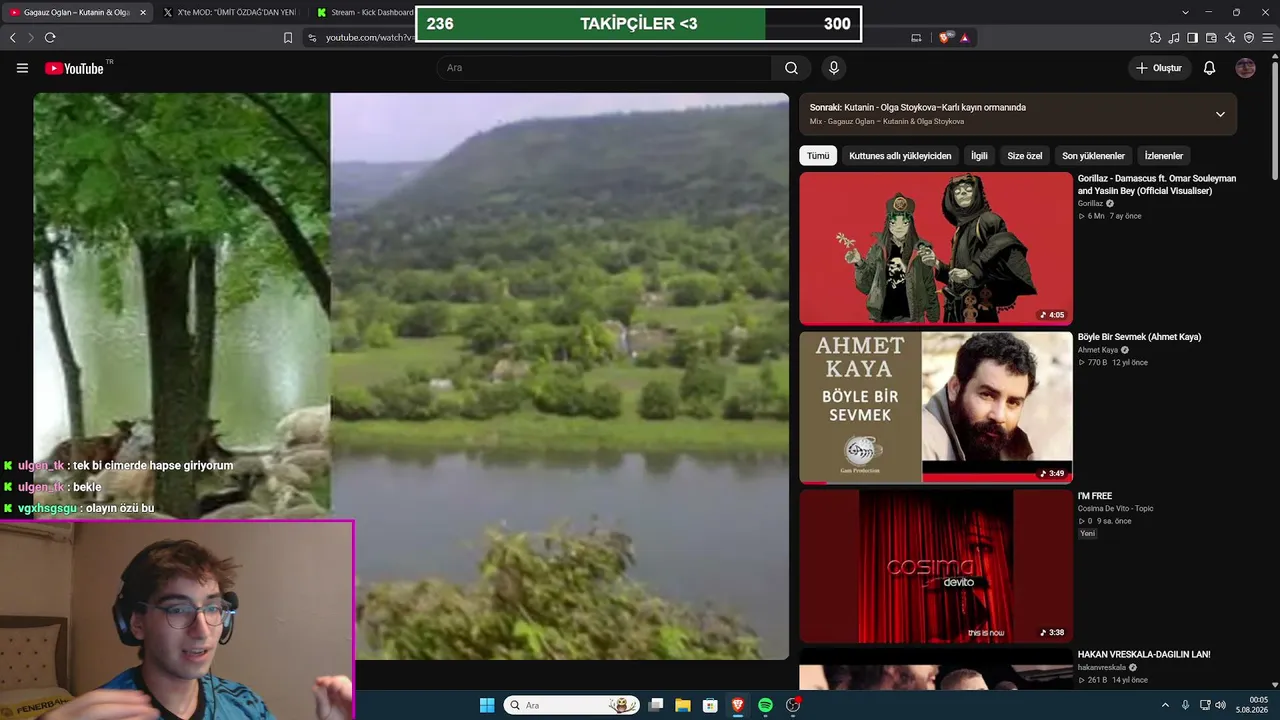
Task: Open the Brave VPN shield icon
Action: [1248, 38]
